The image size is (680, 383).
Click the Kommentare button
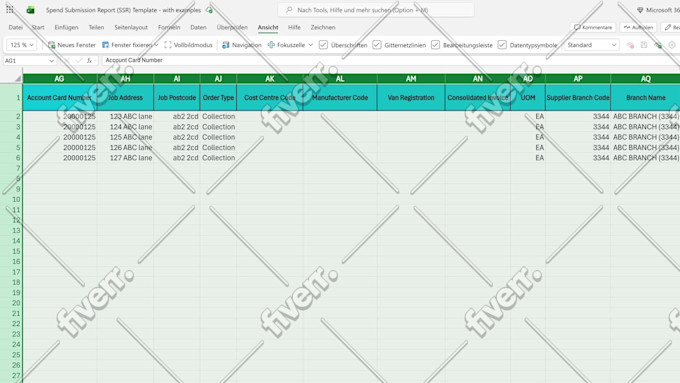click(593, 27)
